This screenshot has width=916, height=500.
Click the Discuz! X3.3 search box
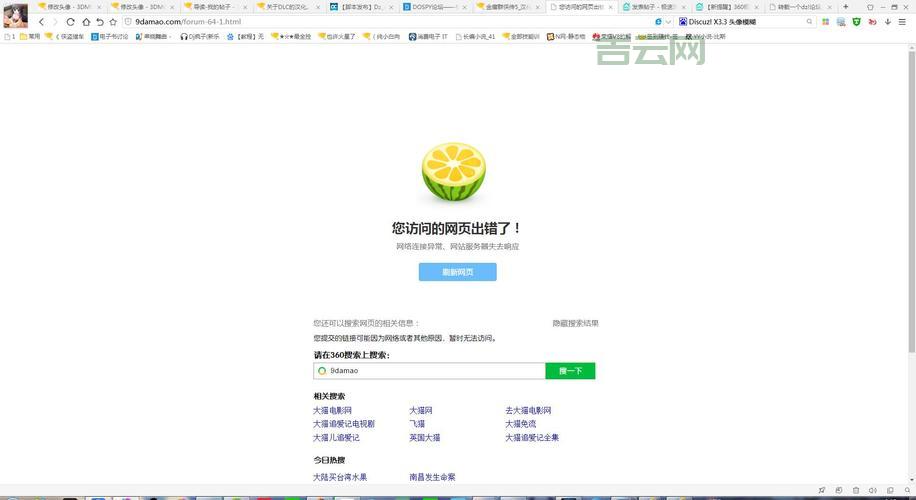pos(746,22)
